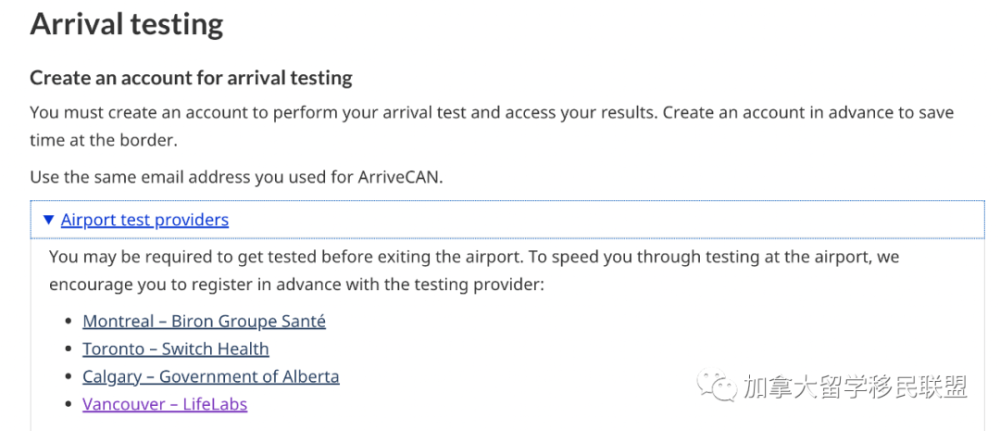Click the Chinese watermark text 加拿大留学移民联盟
This screenshot has width=1000, height=431.
(854, 386)
